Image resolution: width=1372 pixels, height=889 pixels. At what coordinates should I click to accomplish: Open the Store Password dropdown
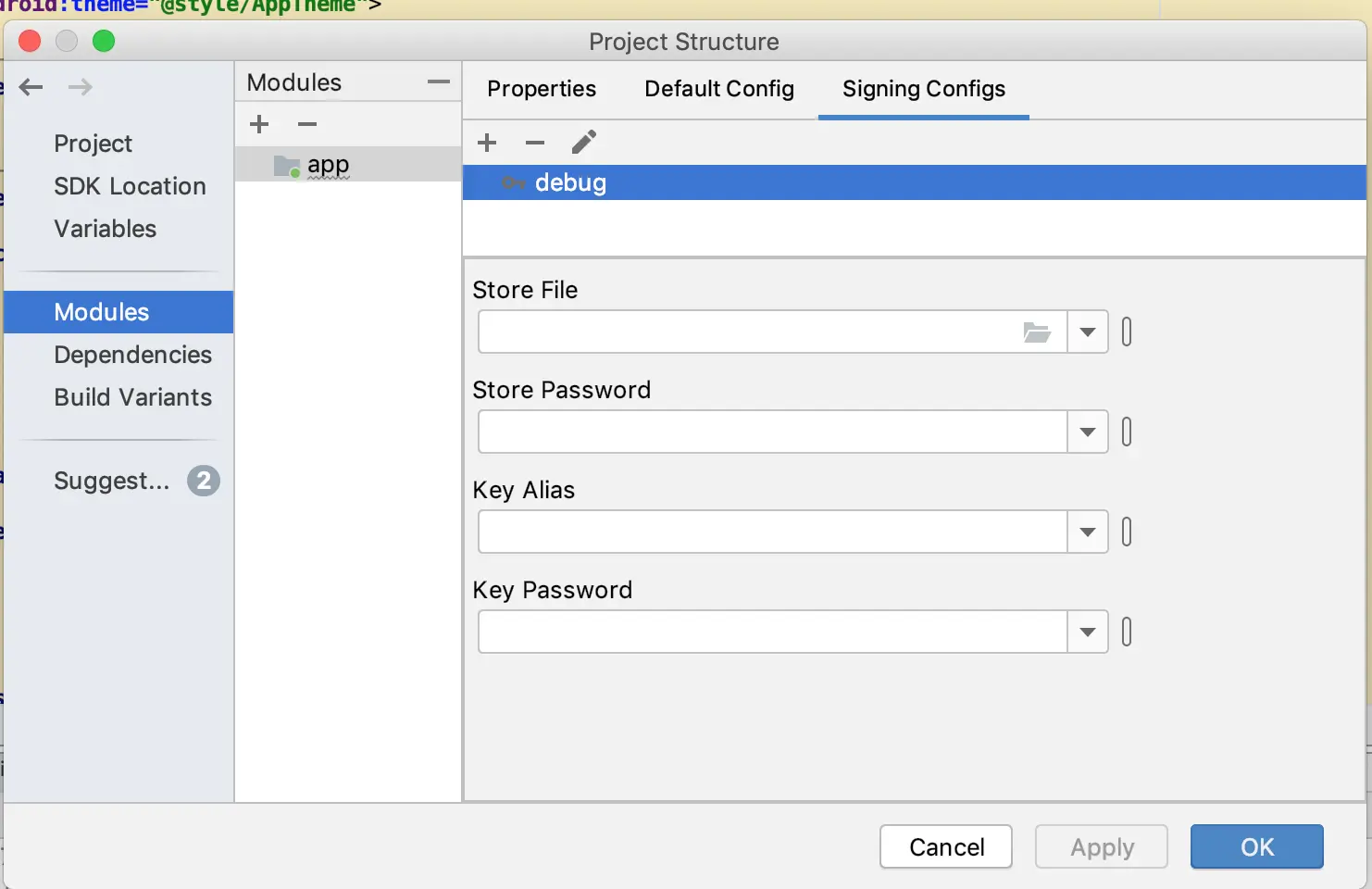pyautogui.click(x=1088, y=432)
